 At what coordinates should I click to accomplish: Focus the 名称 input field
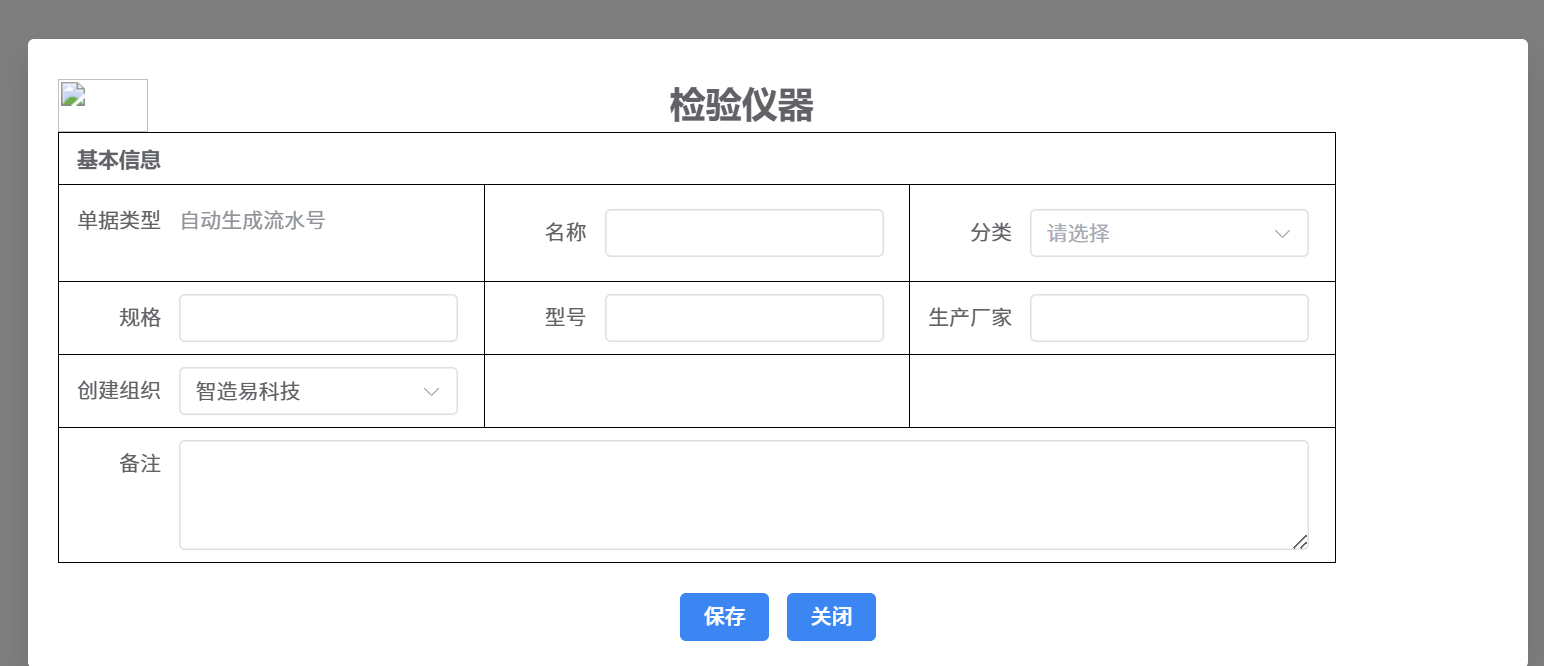click(744, 233)
